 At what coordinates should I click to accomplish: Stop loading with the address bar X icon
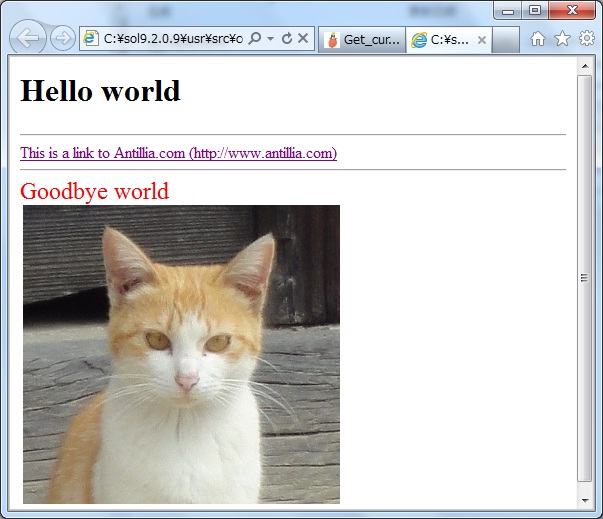click(x=303, y=38)
